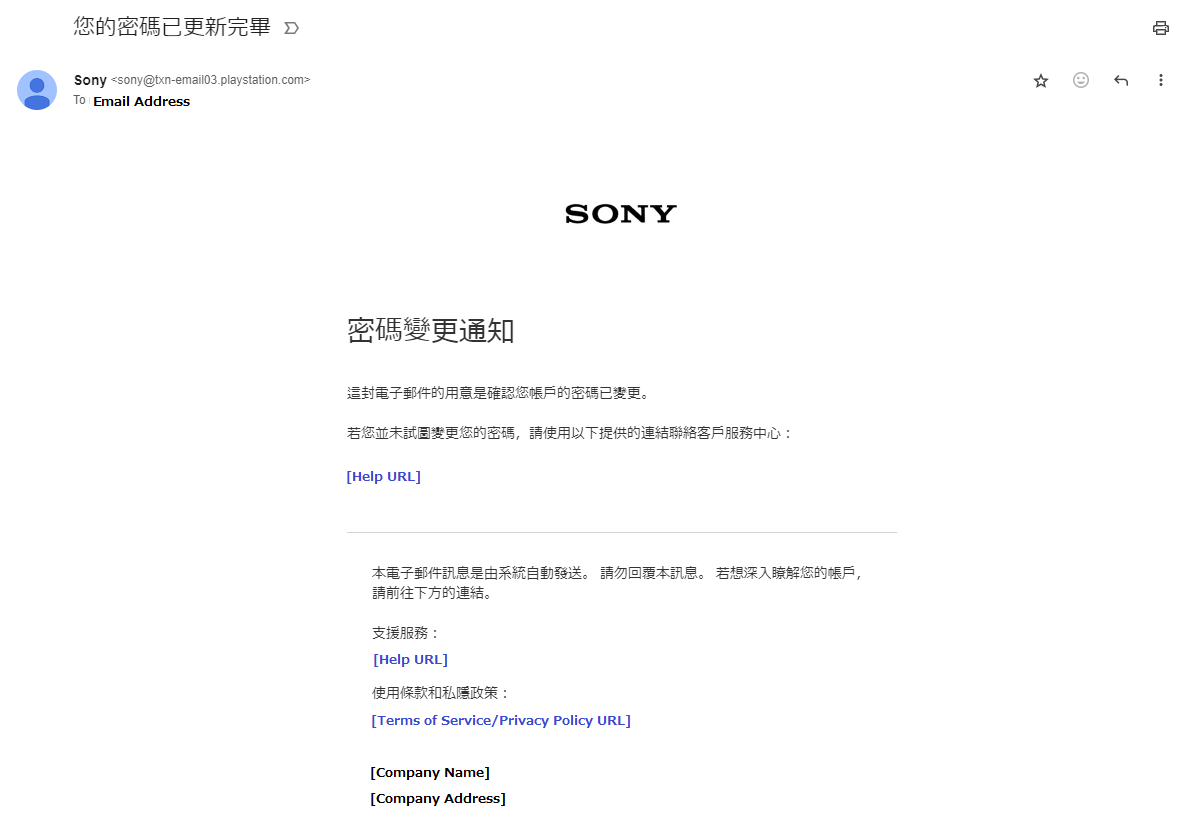Click the sender address sony@txn-email03.playstation.com

[x=210, y=80]
